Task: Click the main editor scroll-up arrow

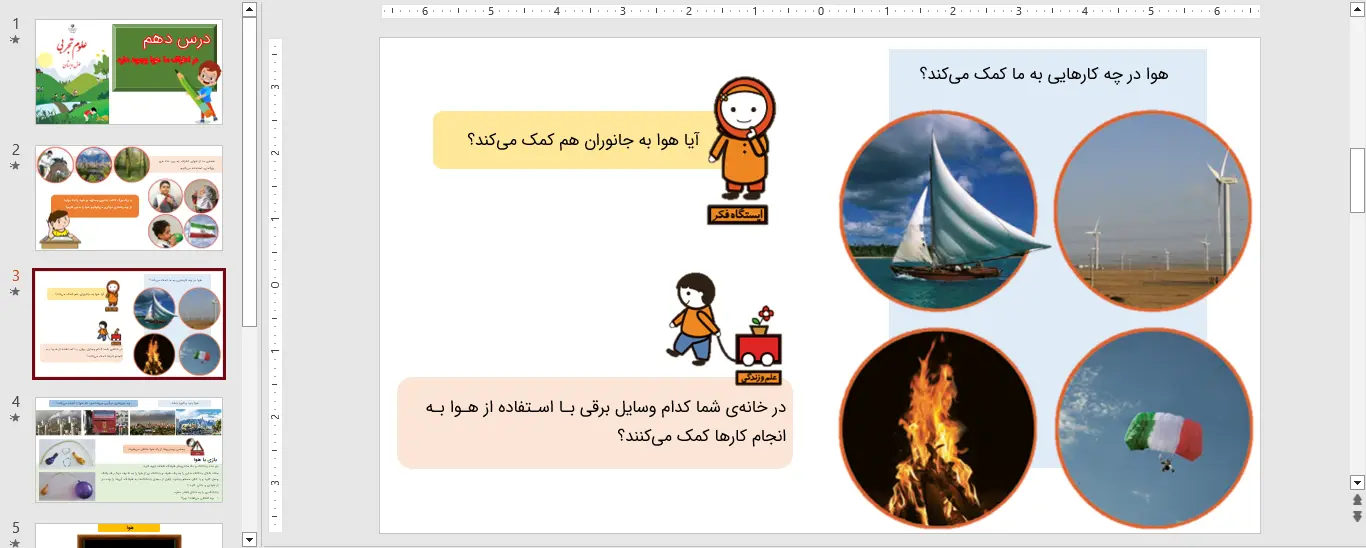Action: (1357, 9)
